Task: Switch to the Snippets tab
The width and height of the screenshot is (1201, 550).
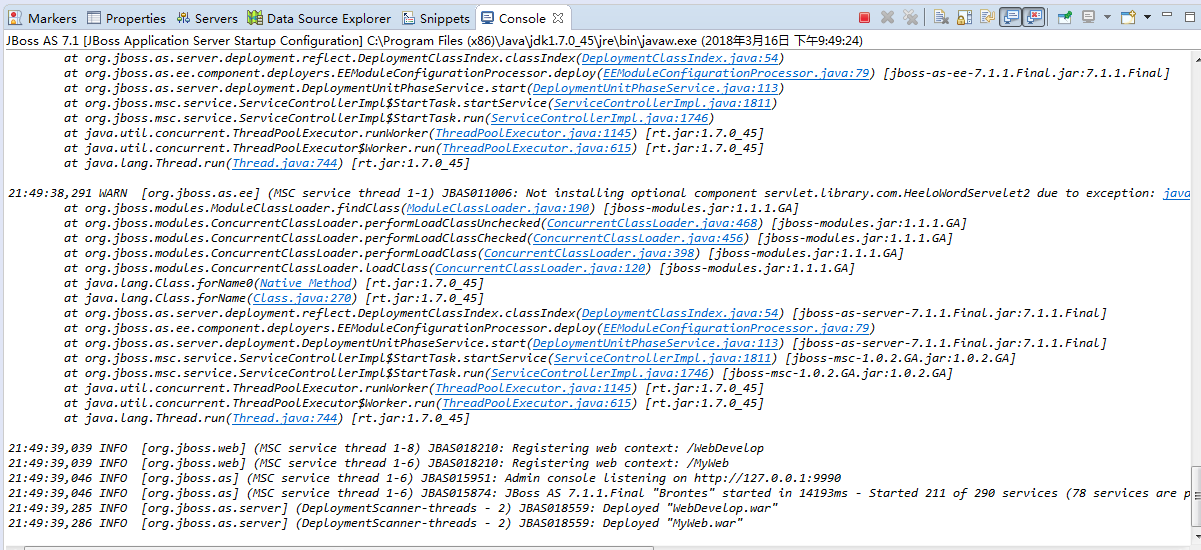Action: (x=436, y=18)
